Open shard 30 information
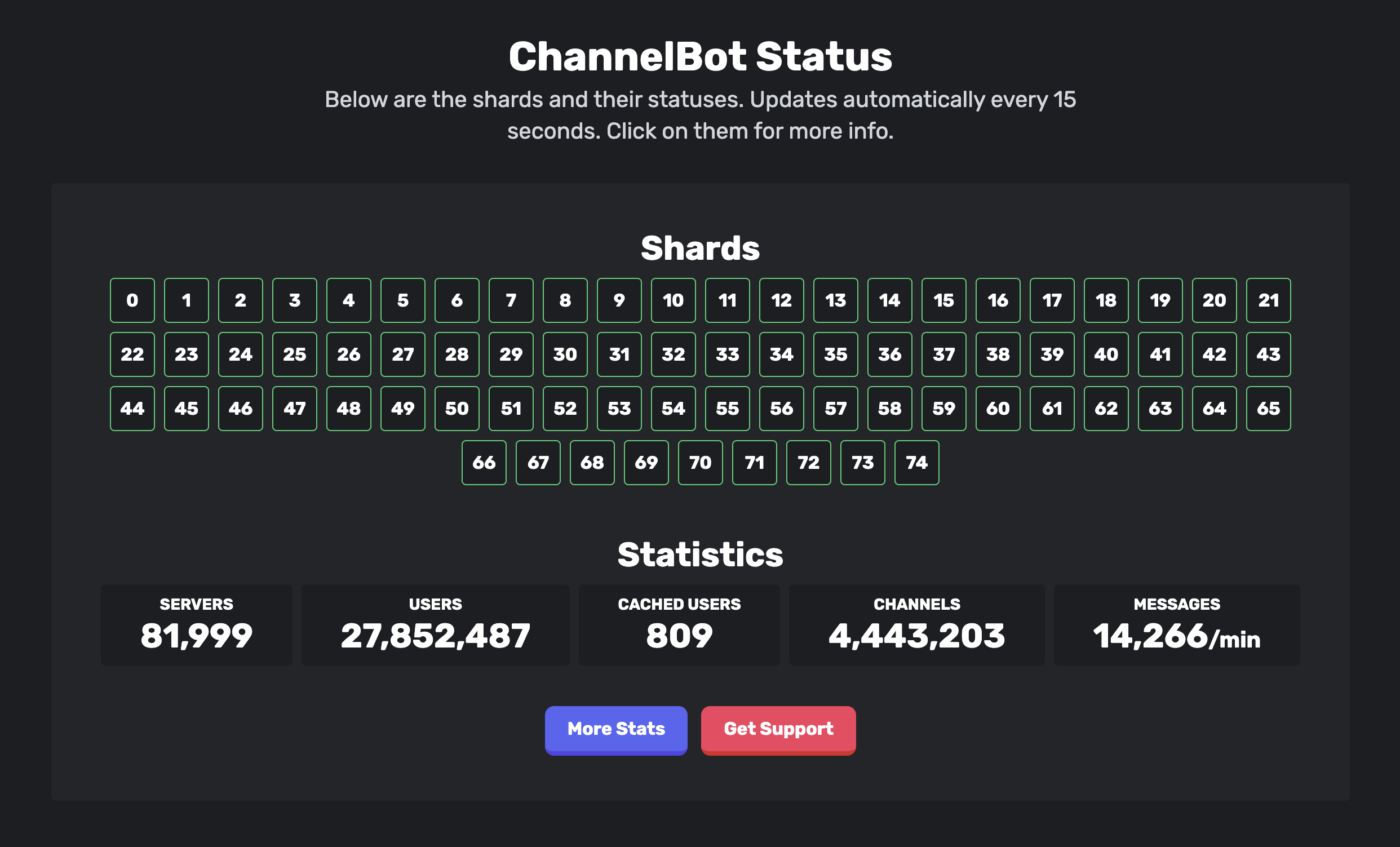Screen dimensions: 1400x847 (x=565, y=354)
